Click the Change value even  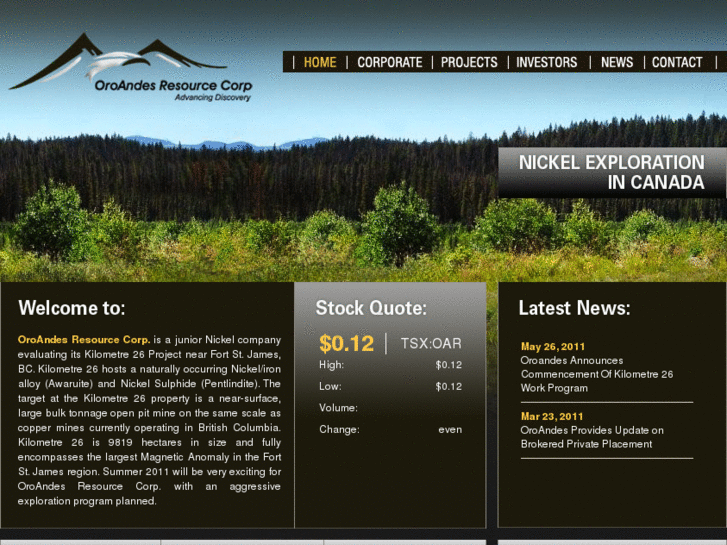450,430
